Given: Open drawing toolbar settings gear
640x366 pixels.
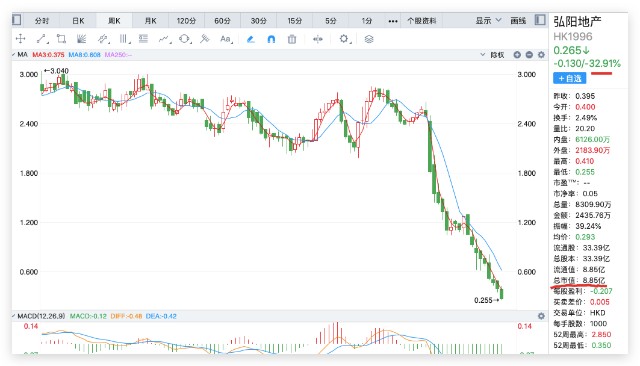Looking at the screenshot, I should [344, 39].
